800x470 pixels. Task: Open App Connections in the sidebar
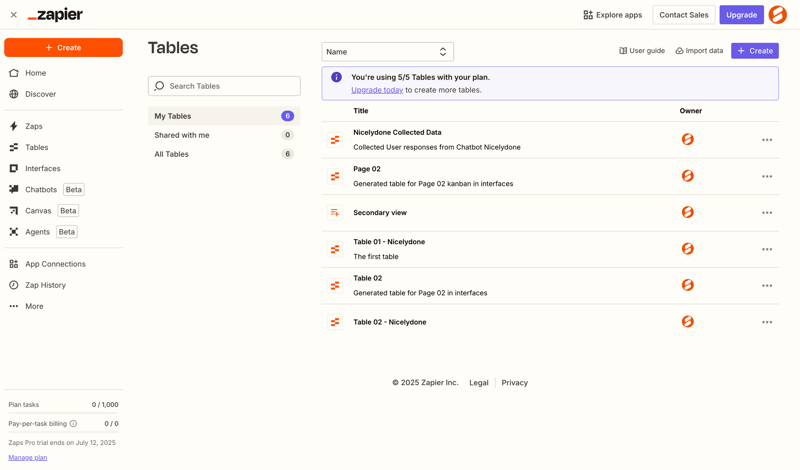[63, 264]
